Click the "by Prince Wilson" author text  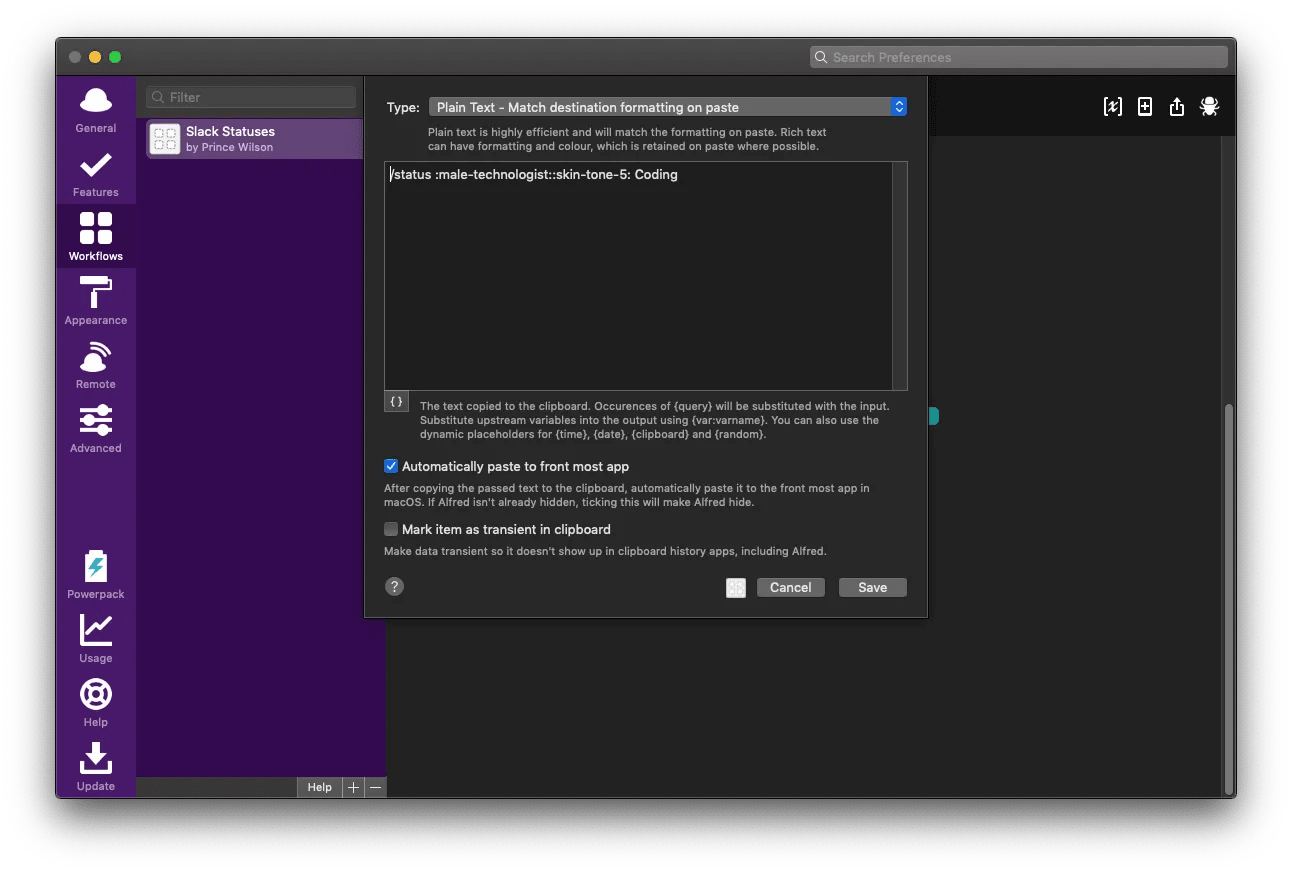pyautogui.click(x=229, y=148)
